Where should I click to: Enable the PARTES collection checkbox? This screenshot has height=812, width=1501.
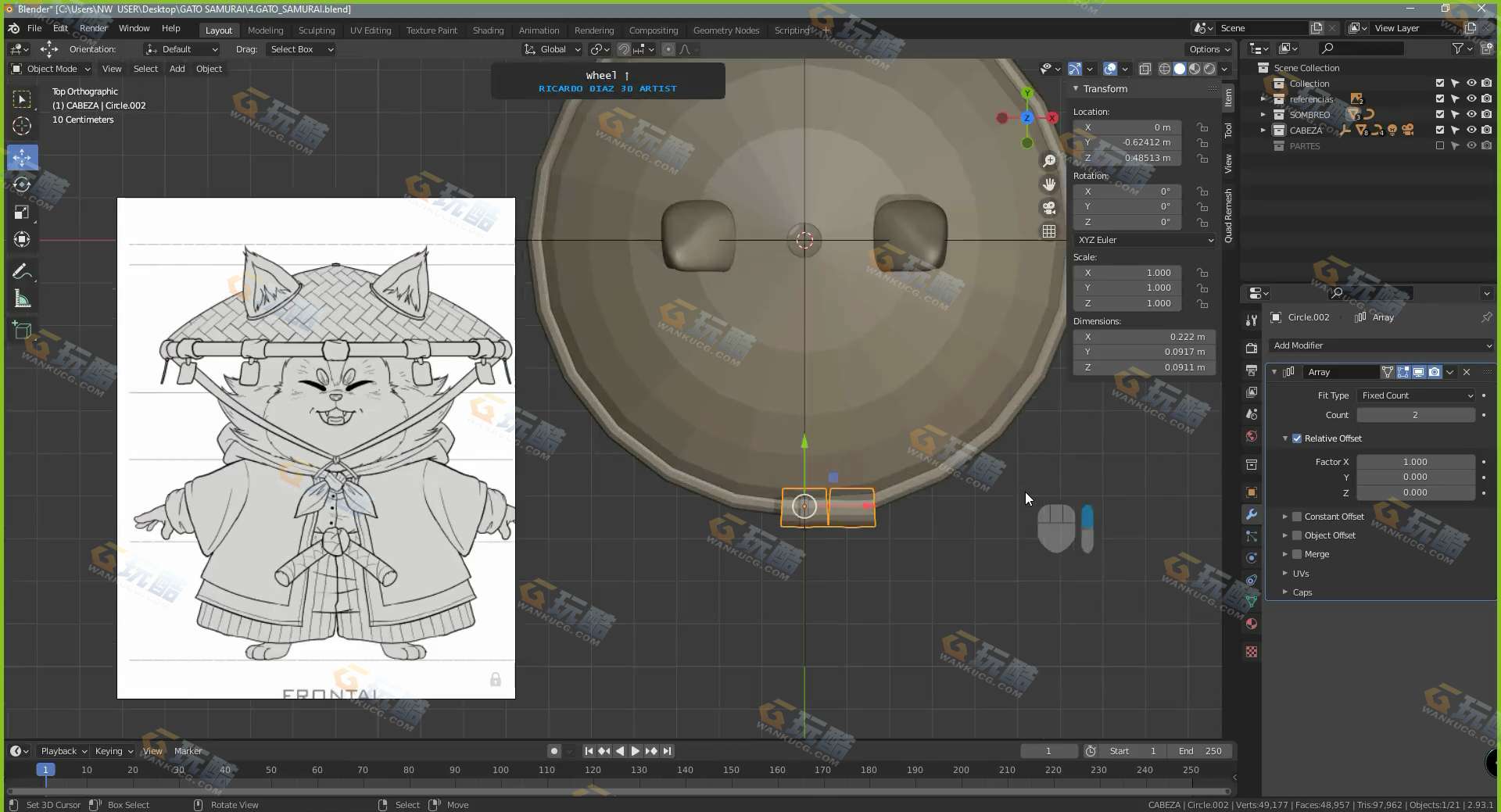pos(1440,145)
